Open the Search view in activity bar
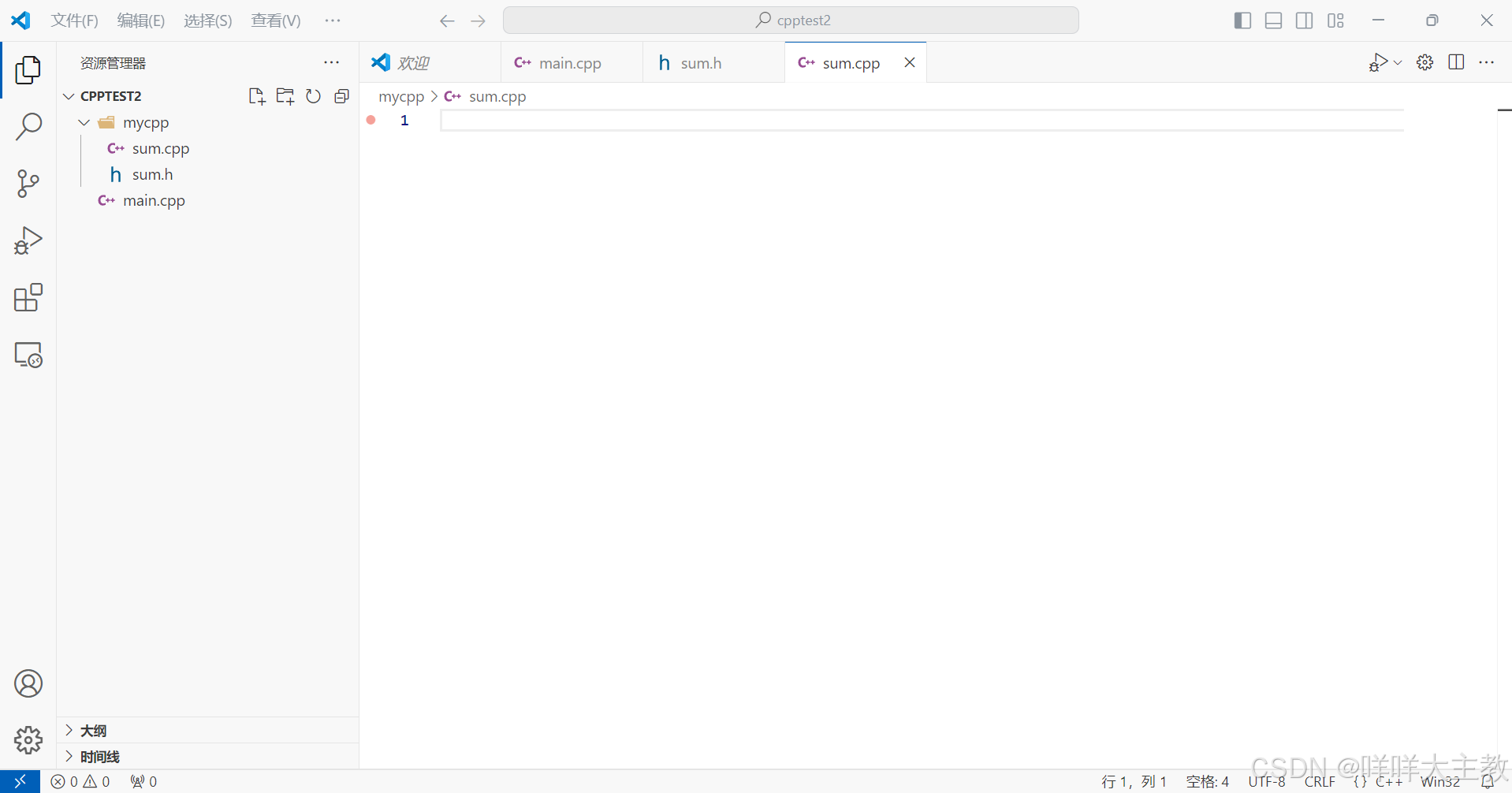The height and width of the screenshot is (793, 1512). 28,127
